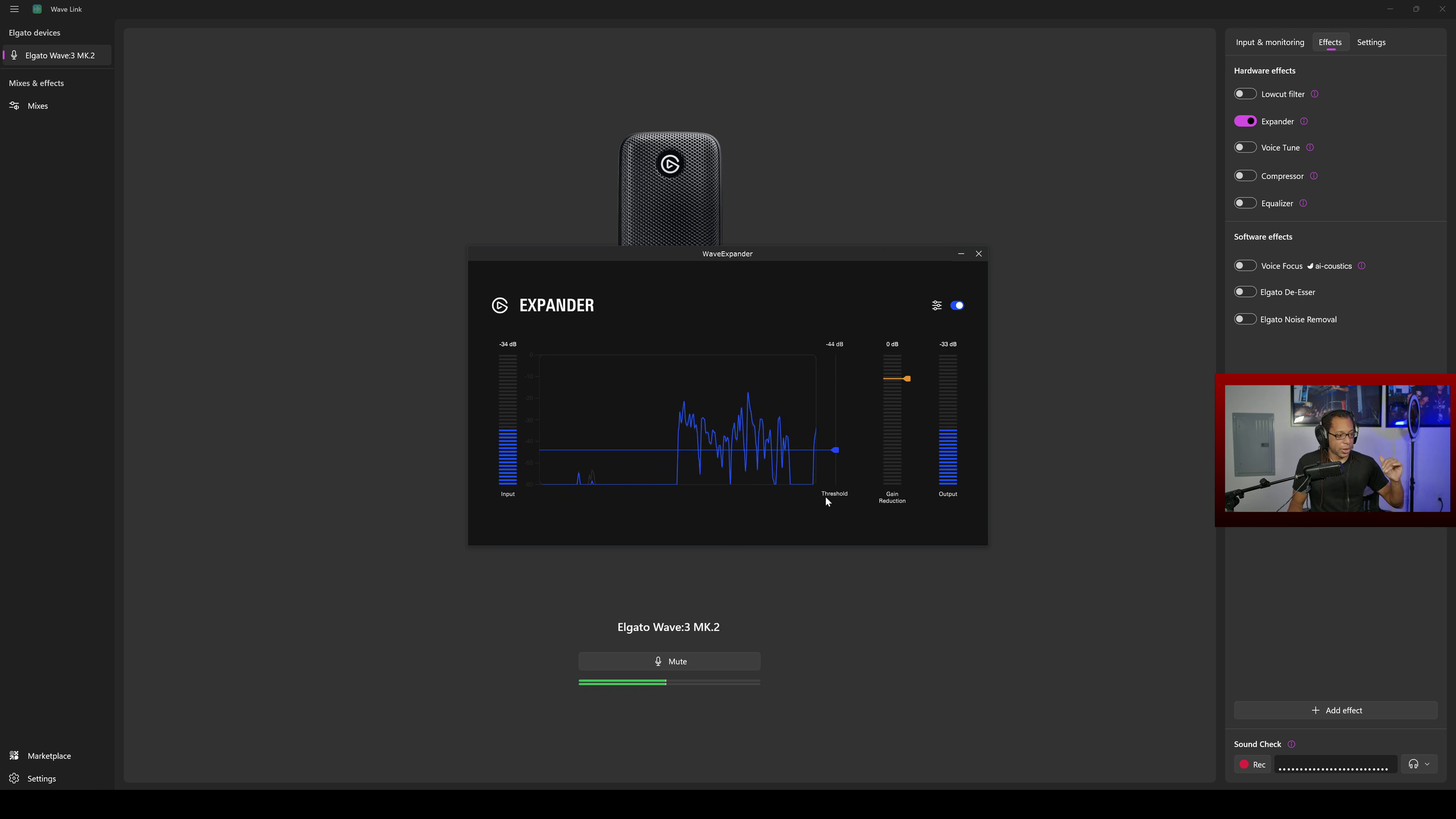The image size is (1456, 819).
Task: Click the Expander waveform graph display
Action: click(x=677, y=419)
